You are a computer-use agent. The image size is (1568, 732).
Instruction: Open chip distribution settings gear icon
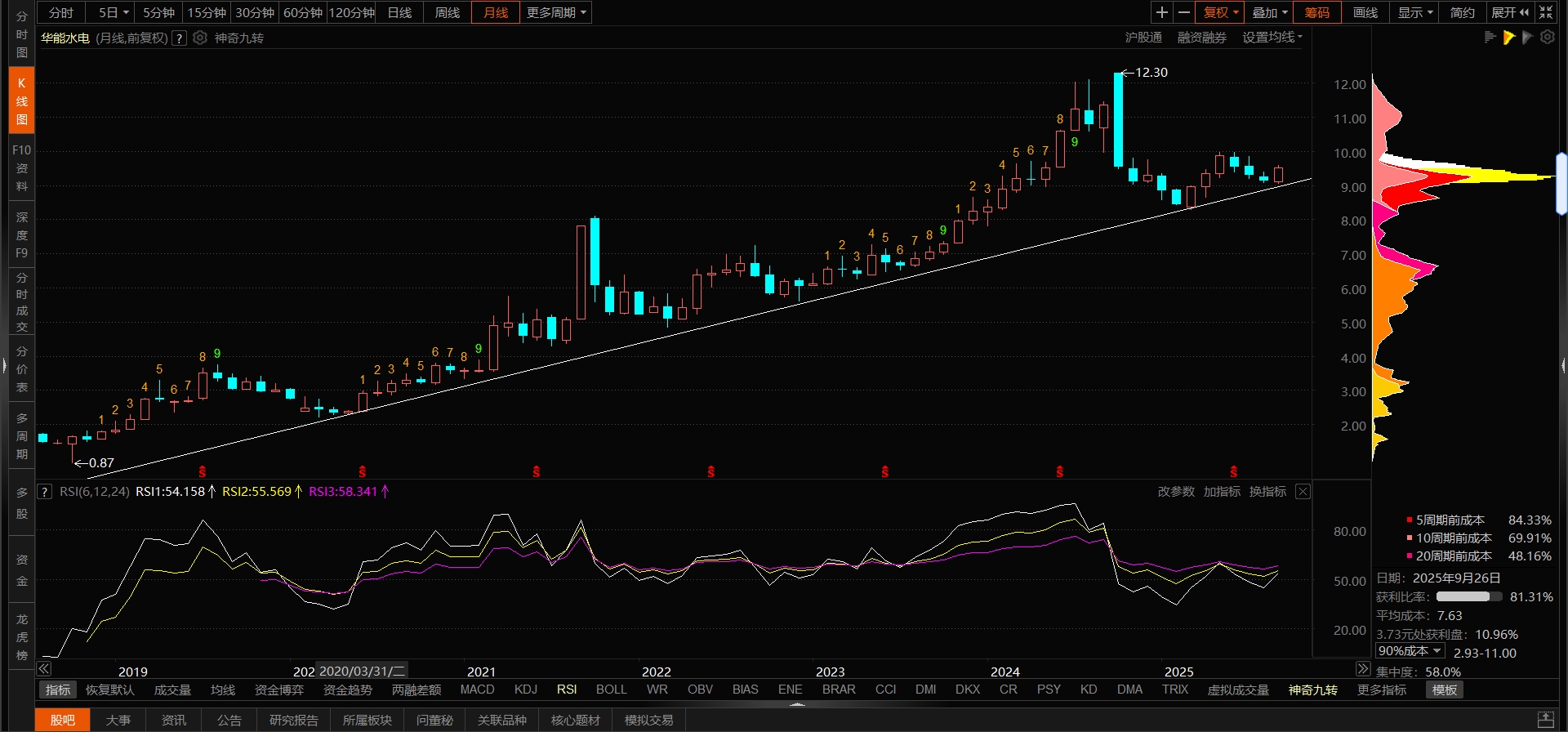click(x=1547, y=38)
